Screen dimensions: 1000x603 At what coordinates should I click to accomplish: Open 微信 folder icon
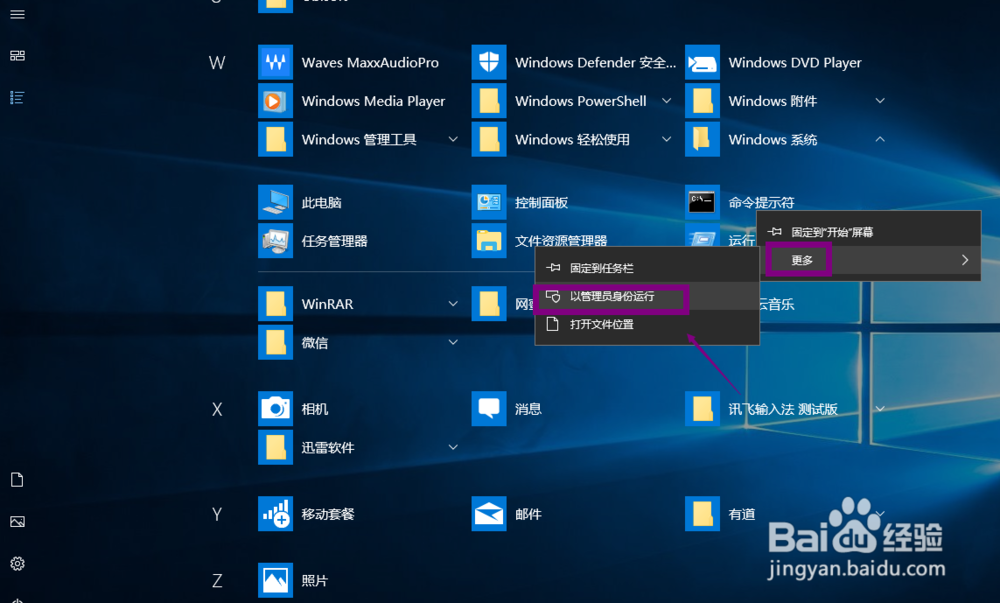275,342
